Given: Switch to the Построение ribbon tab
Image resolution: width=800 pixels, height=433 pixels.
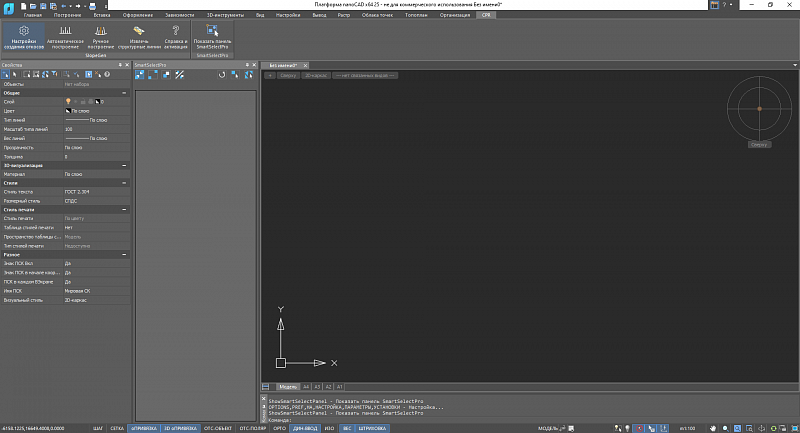Looking at the screenshot, I should 67,15.
